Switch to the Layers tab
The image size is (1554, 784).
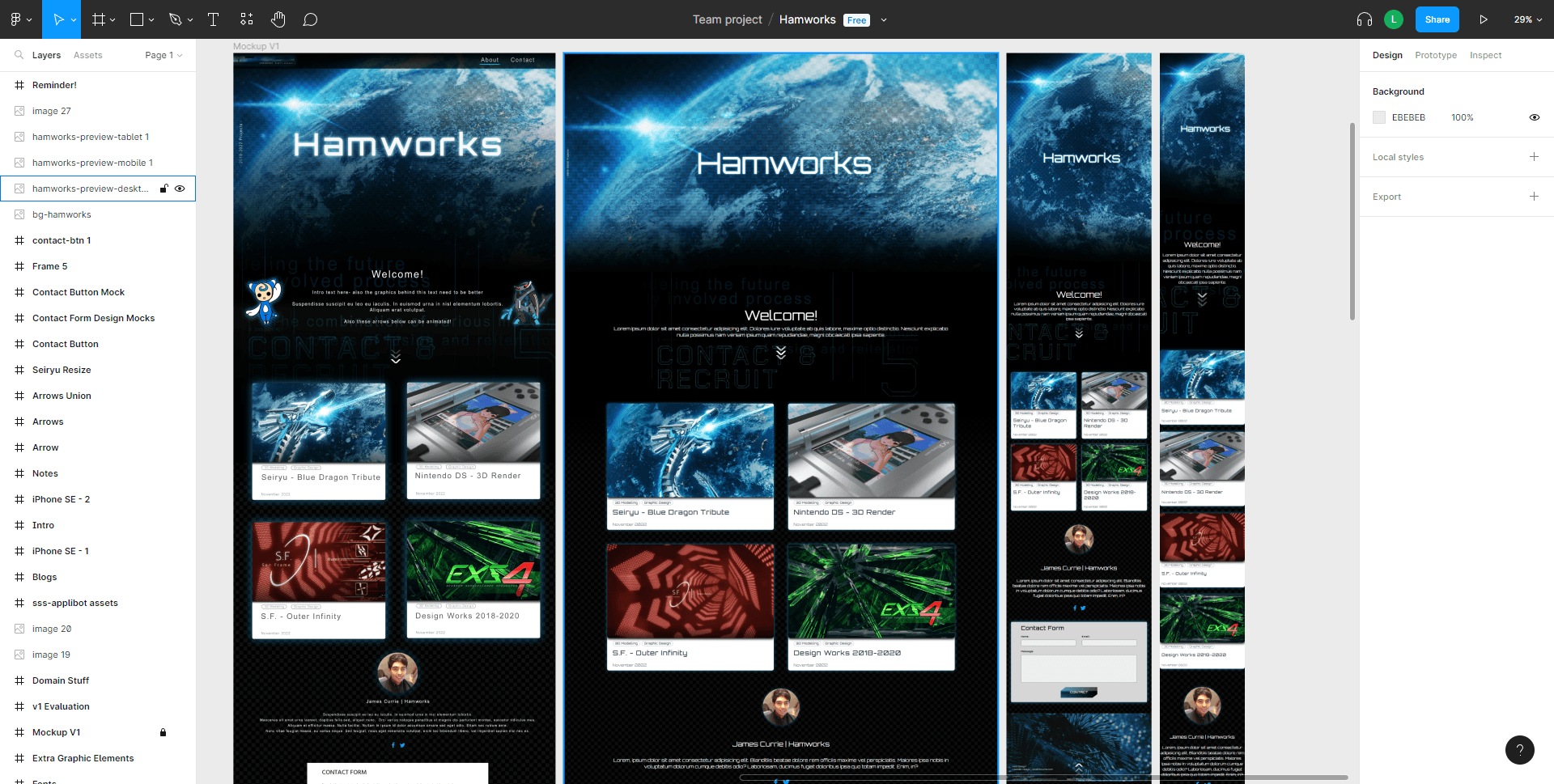46,55
